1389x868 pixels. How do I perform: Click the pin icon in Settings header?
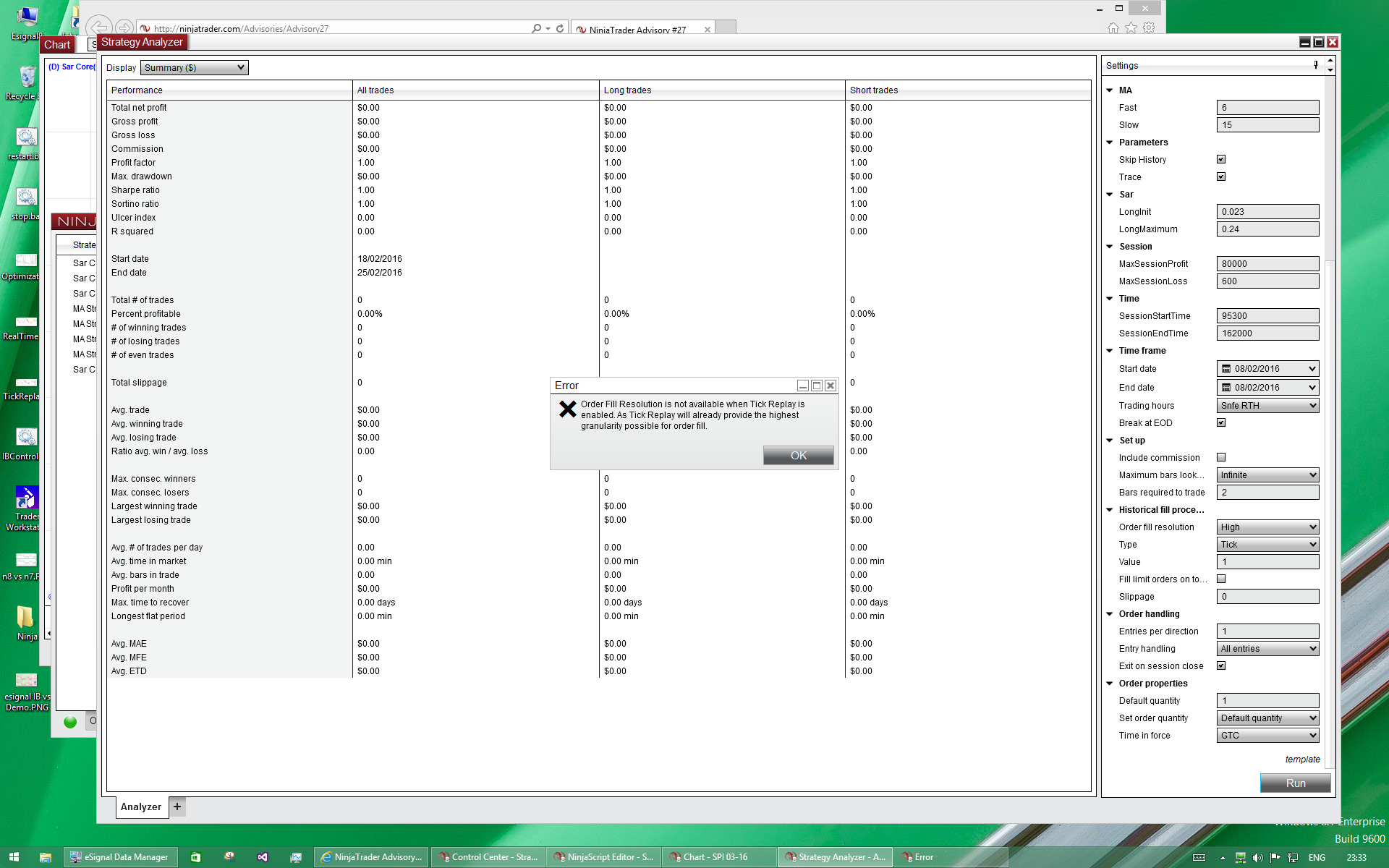click(x=1315, y=65)
